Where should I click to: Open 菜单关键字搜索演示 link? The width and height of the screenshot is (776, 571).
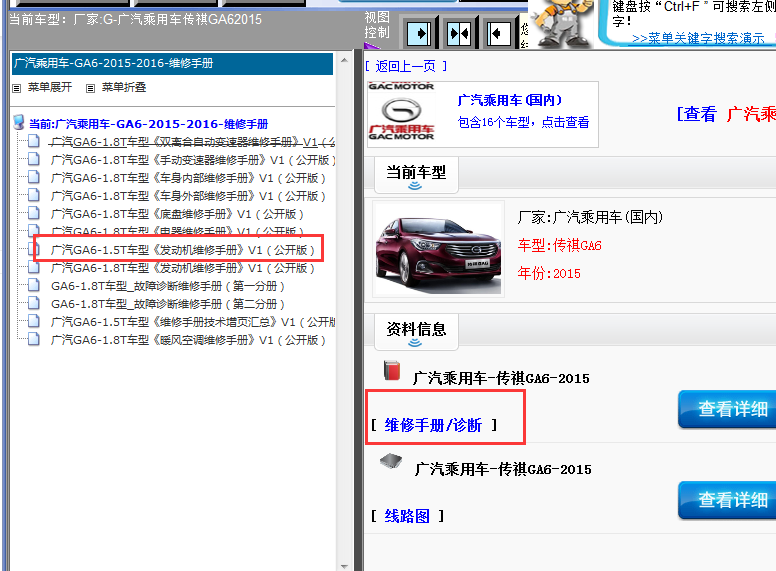(x=698, y=39)
